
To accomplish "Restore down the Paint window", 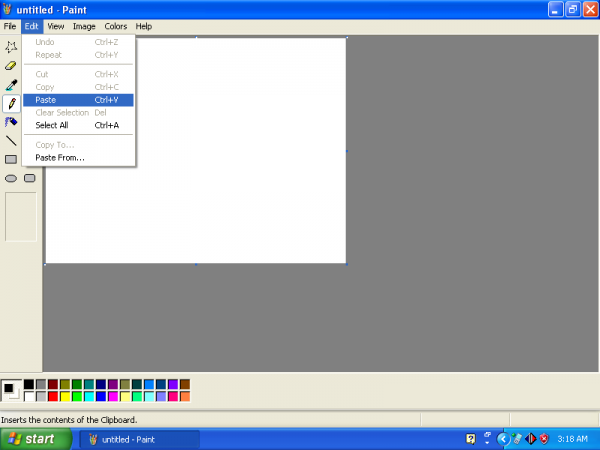I will click(x=573, y=10).
